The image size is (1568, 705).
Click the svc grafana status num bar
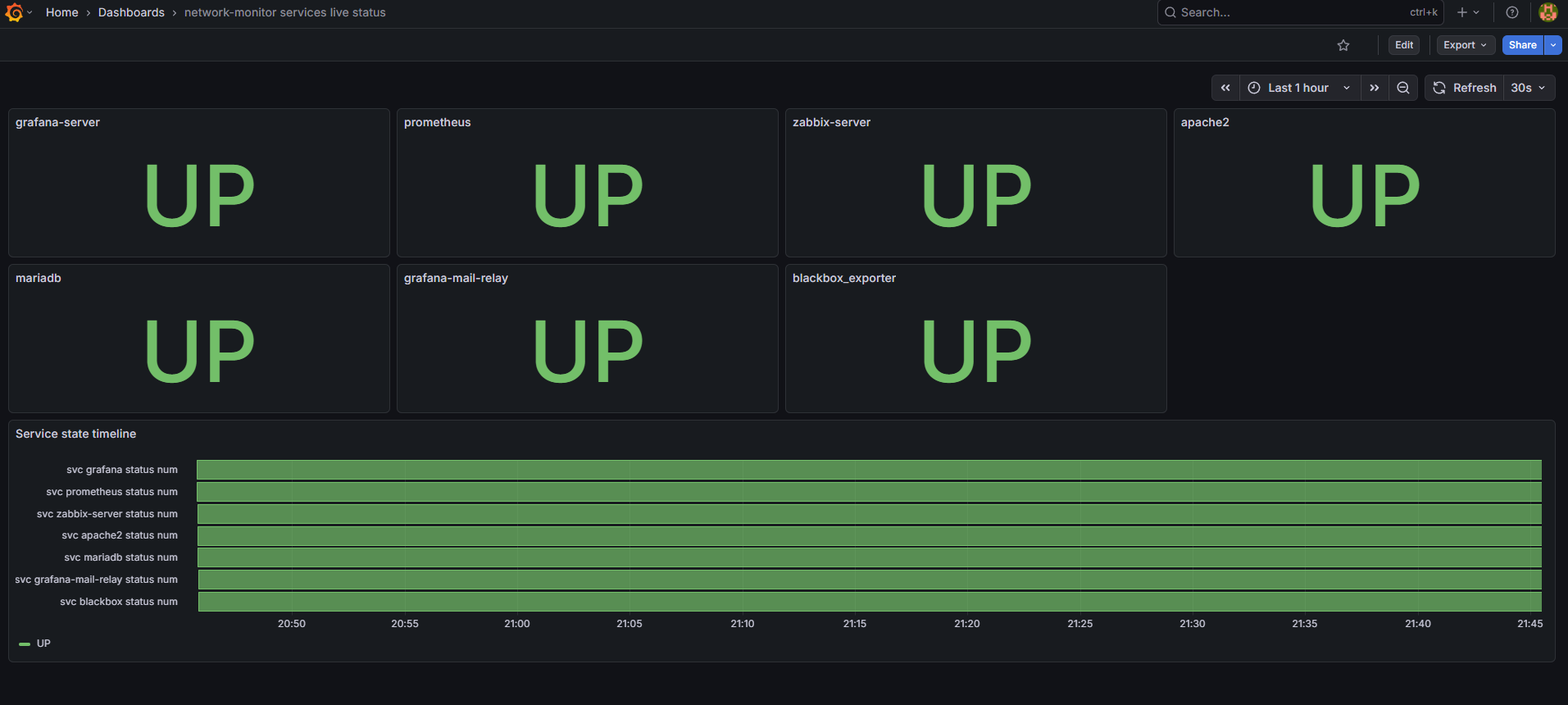(870, 470)
